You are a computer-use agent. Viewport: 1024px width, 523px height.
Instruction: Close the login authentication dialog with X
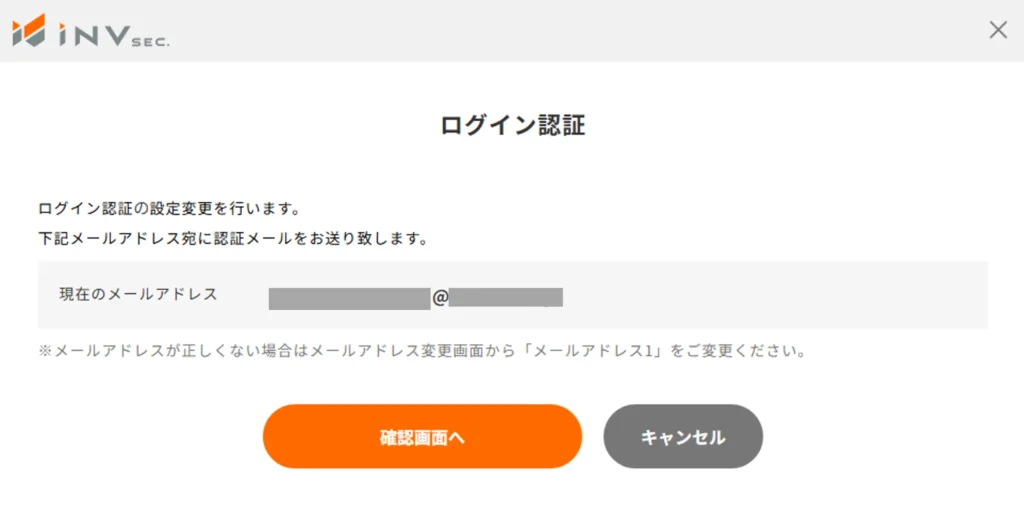pos(997,30)
